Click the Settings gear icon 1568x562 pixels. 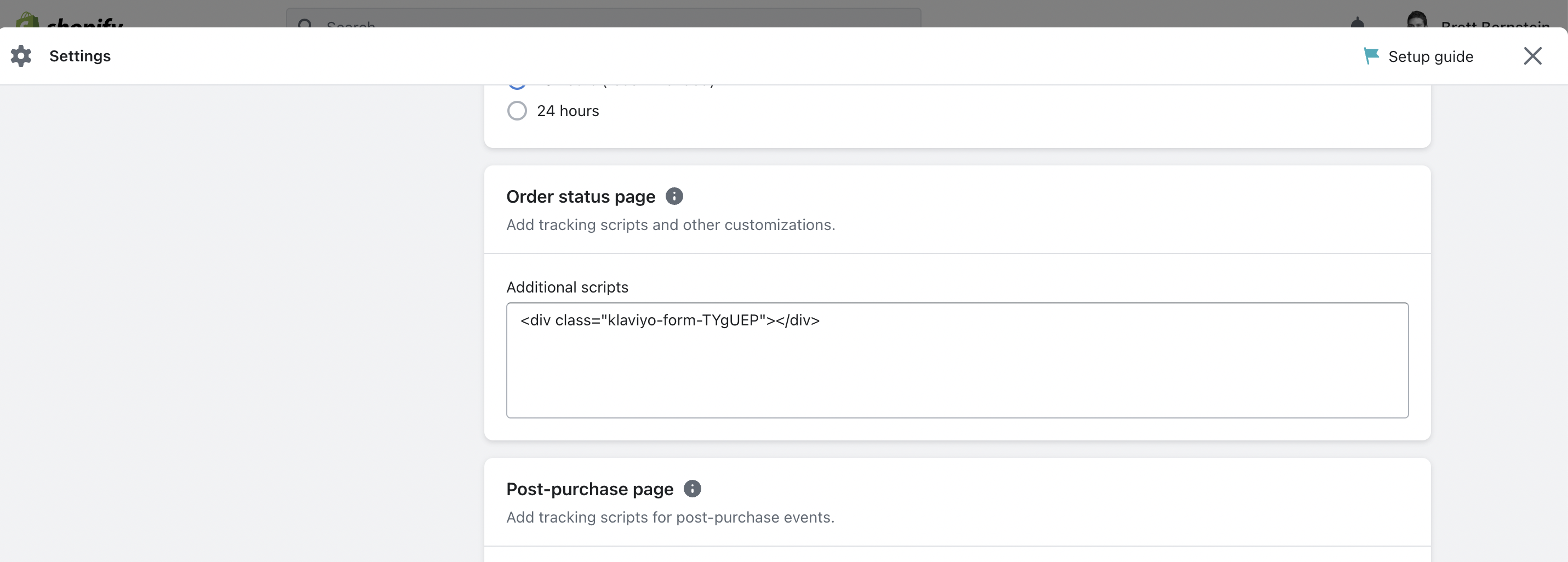(x=21, y=56)
